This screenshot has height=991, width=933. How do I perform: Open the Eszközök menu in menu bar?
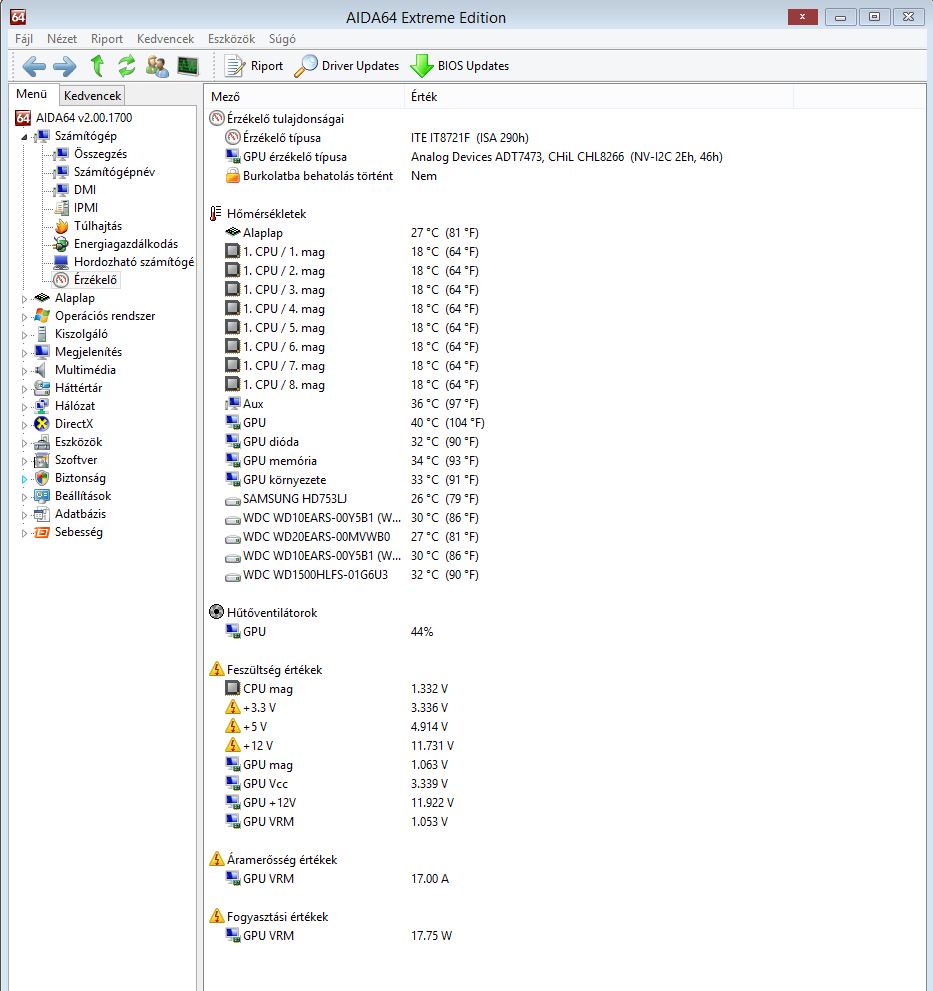point(231,39)
